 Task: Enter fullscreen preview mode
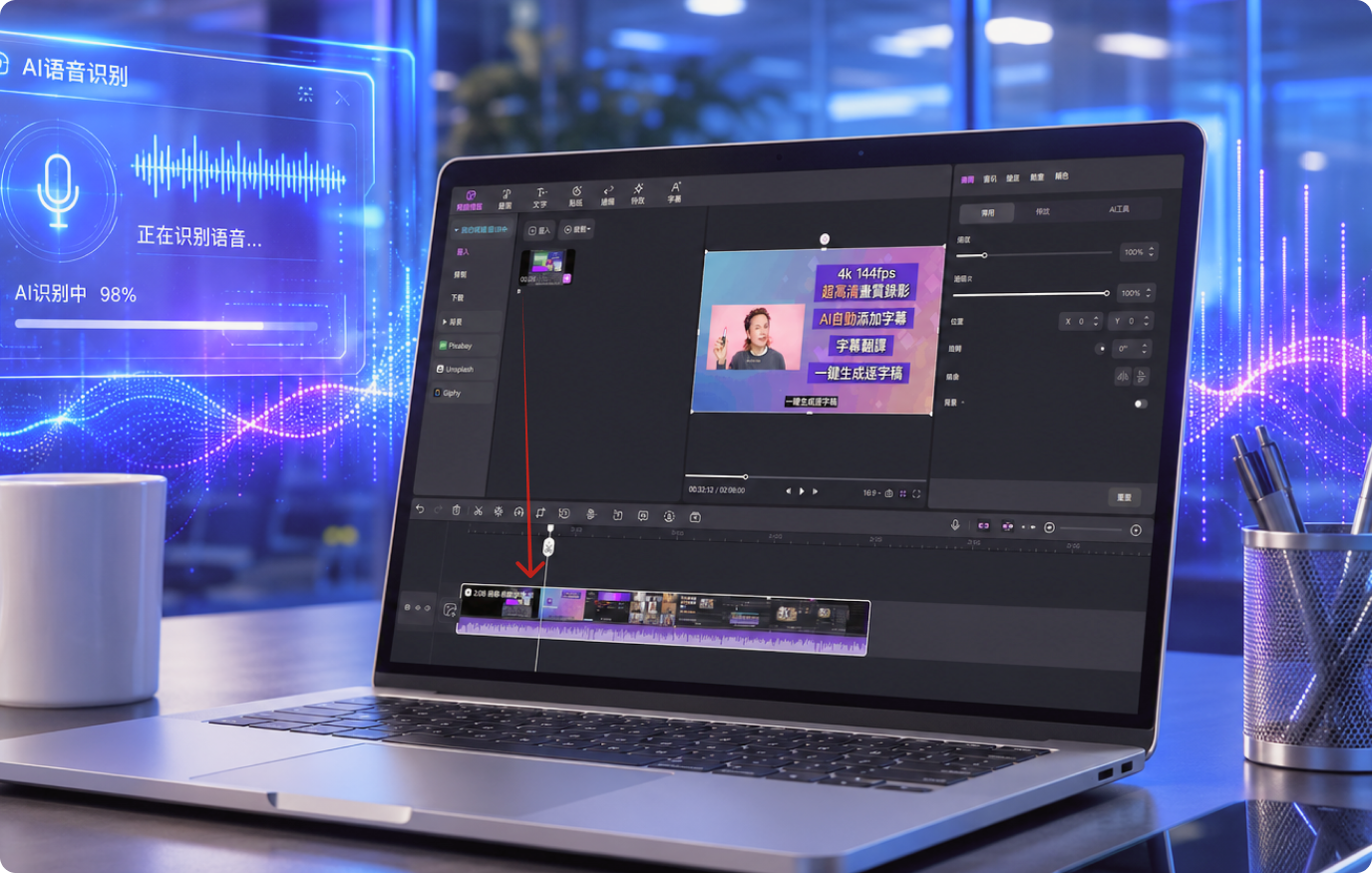point(916,493)
